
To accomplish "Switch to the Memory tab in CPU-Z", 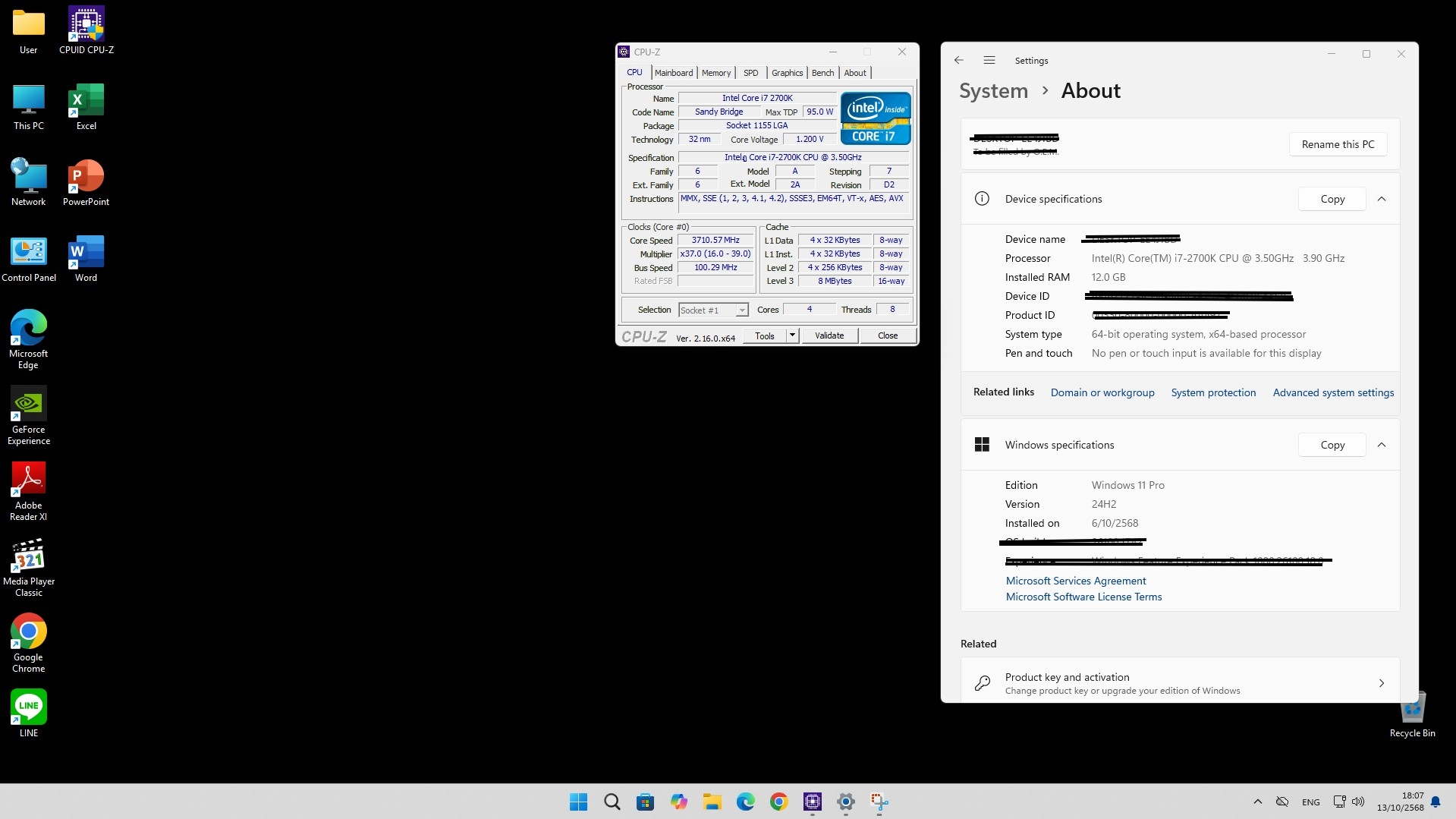I will coord(715,73).
